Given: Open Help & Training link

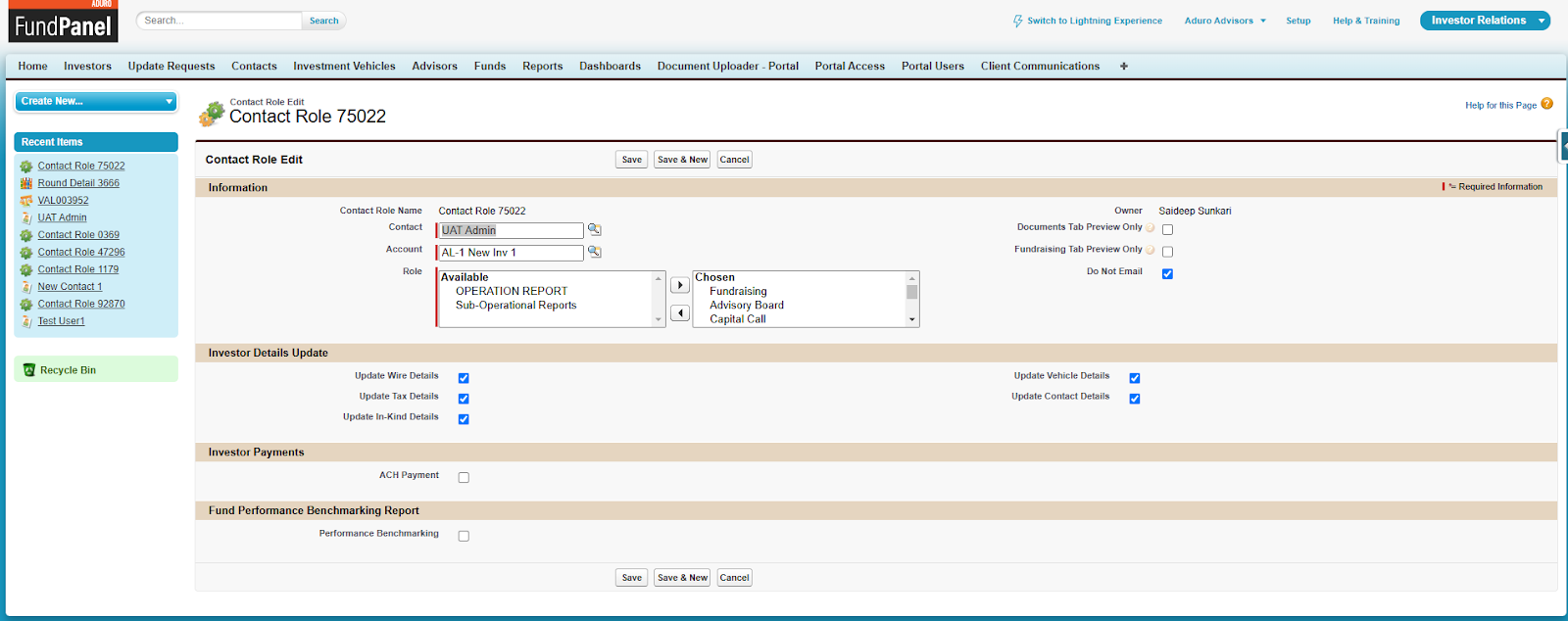Looking at the screenshot, I should (1366, 21).
